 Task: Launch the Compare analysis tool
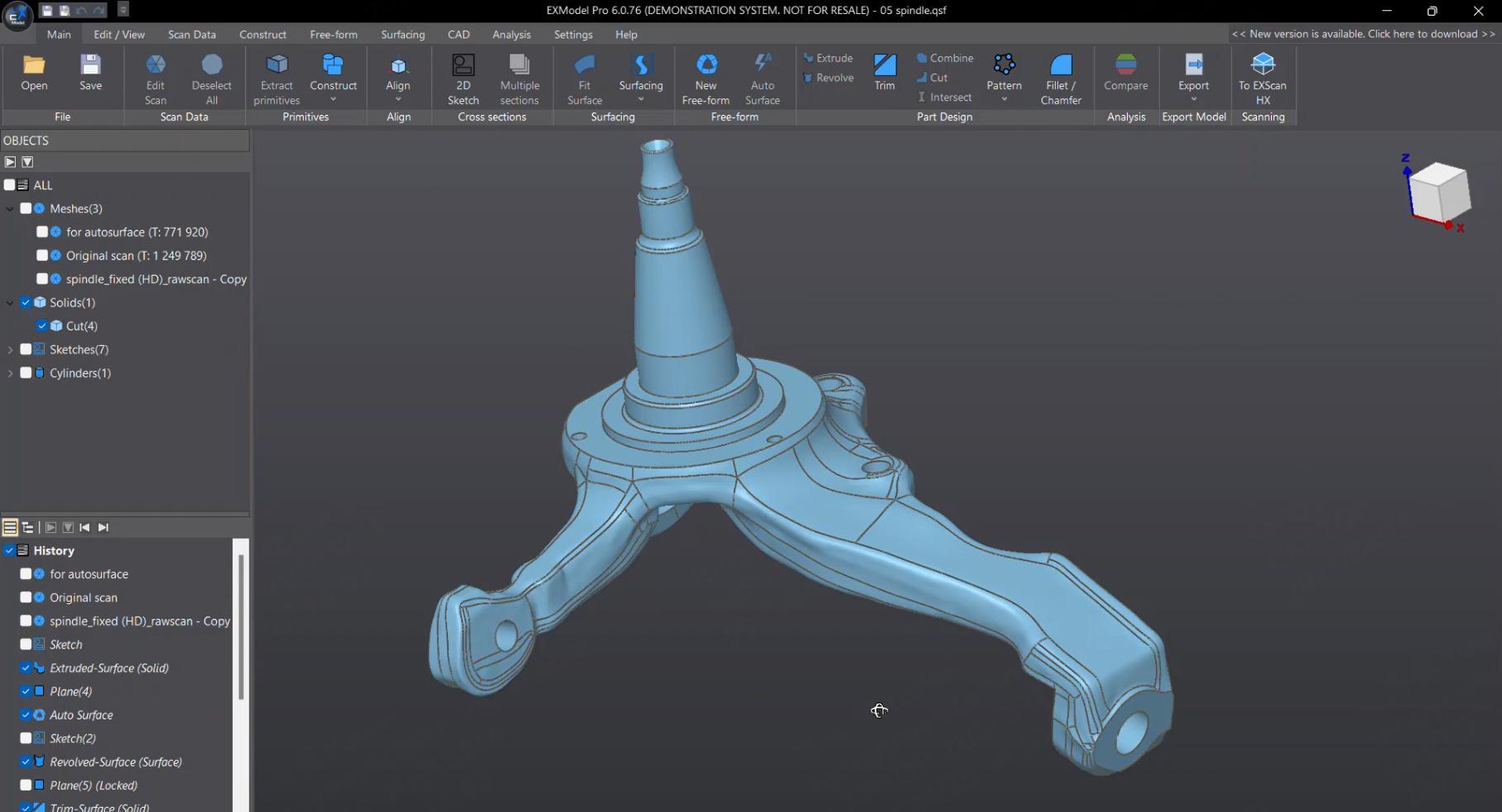pyautogui.click(x=1125, y=77)
